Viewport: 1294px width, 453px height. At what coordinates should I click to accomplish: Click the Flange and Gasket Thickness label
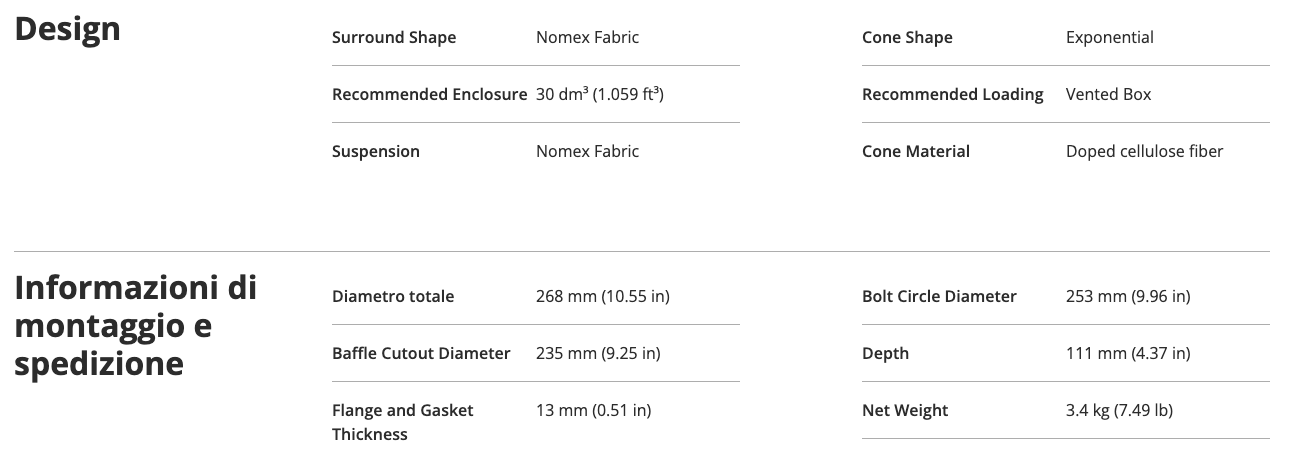(402, 422)
